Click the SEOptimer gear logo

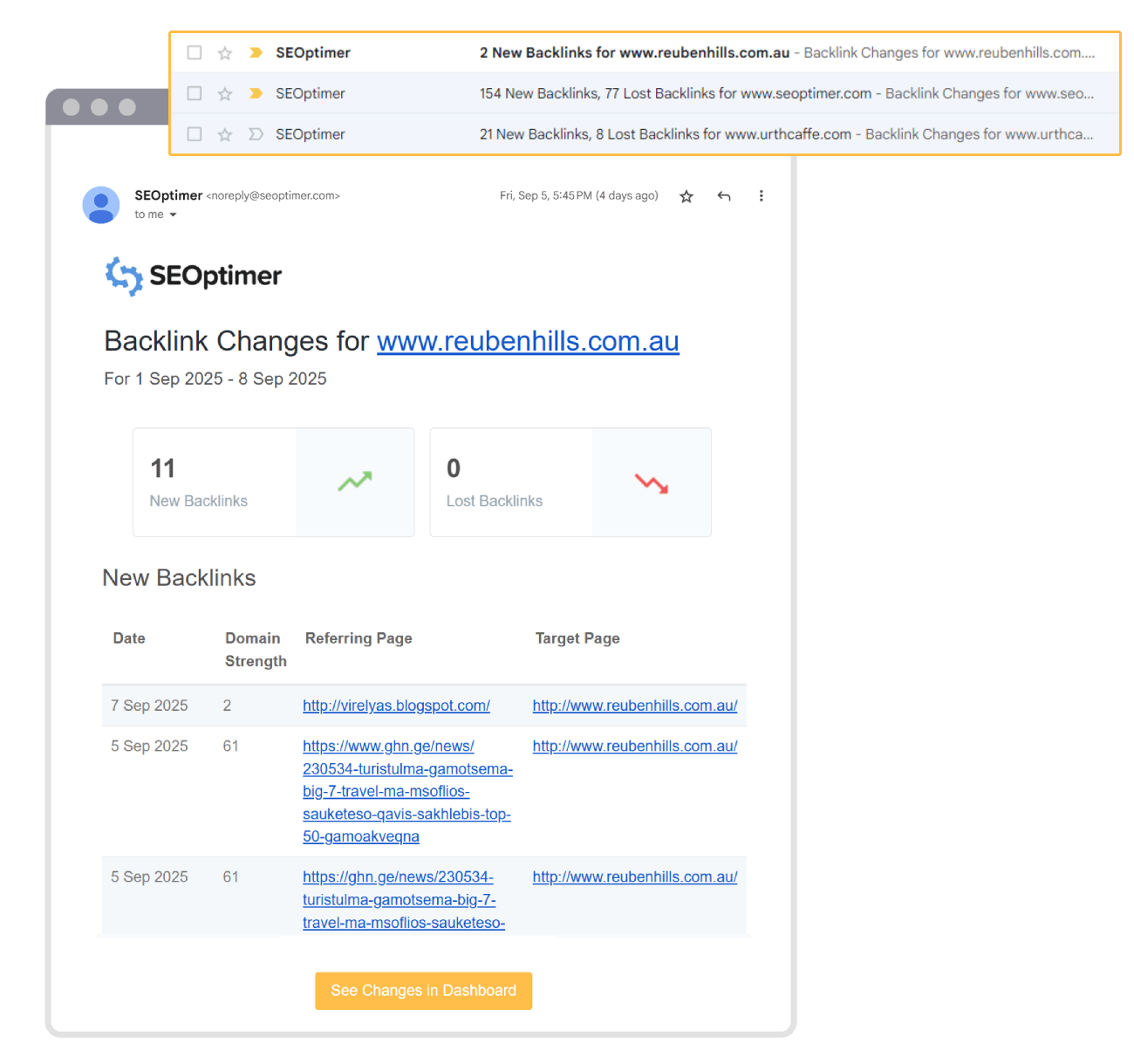point(124,276)
